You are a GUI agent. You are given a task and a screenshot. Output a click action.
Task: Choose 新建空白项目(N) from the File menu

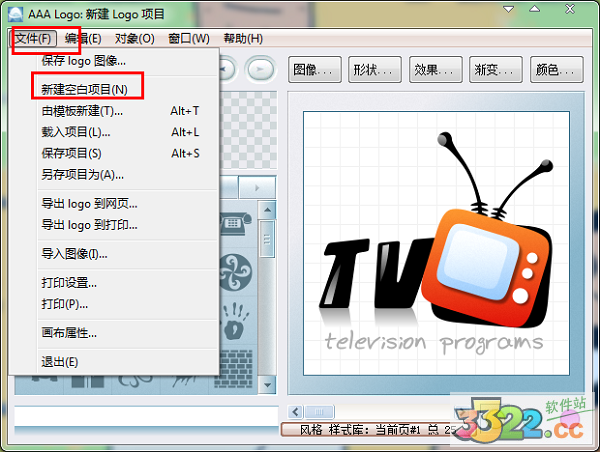coord(85,89)
